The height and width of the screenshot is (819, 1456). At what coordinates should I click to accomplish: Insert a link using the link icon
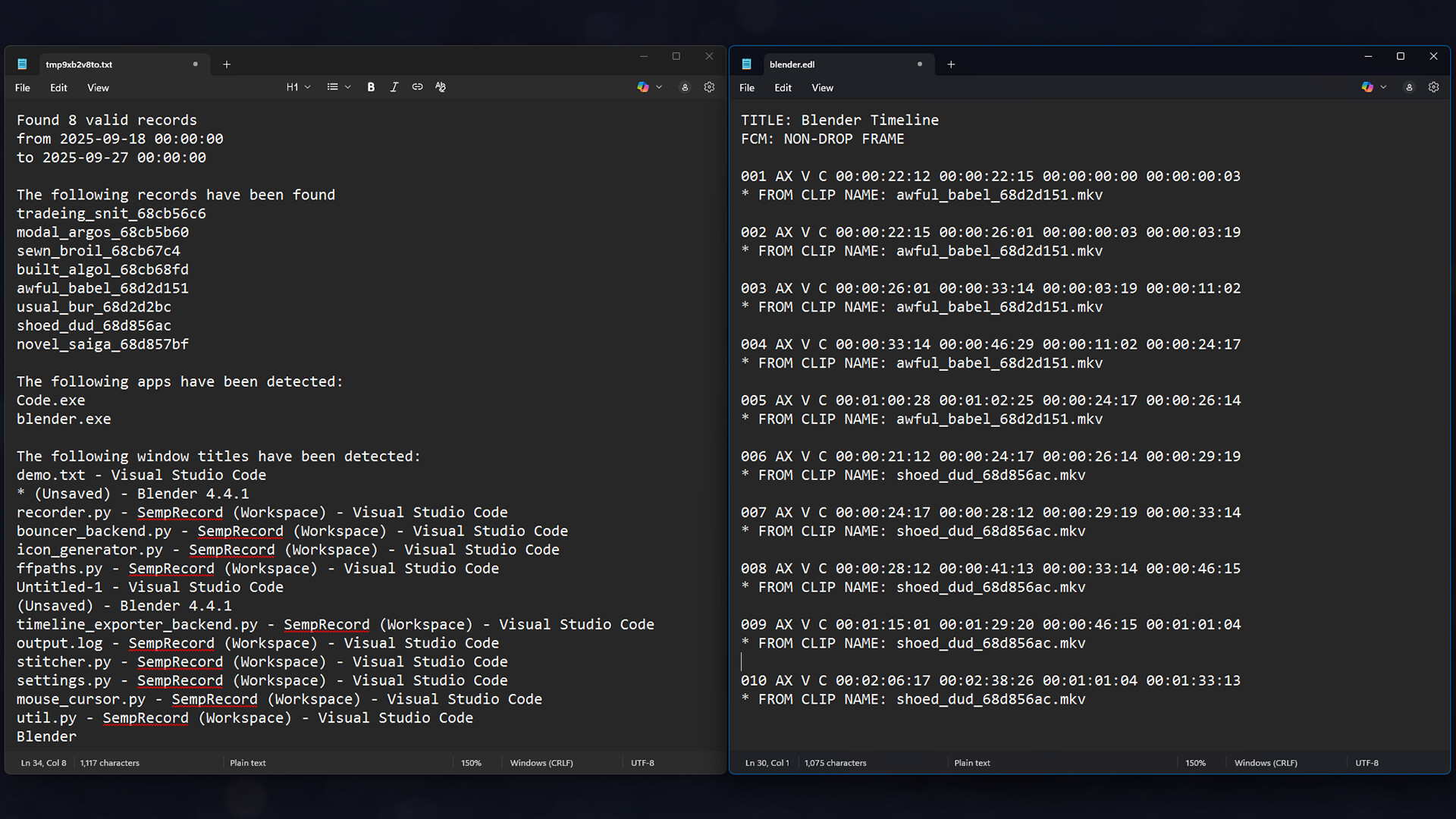click(x=417, y=87)
